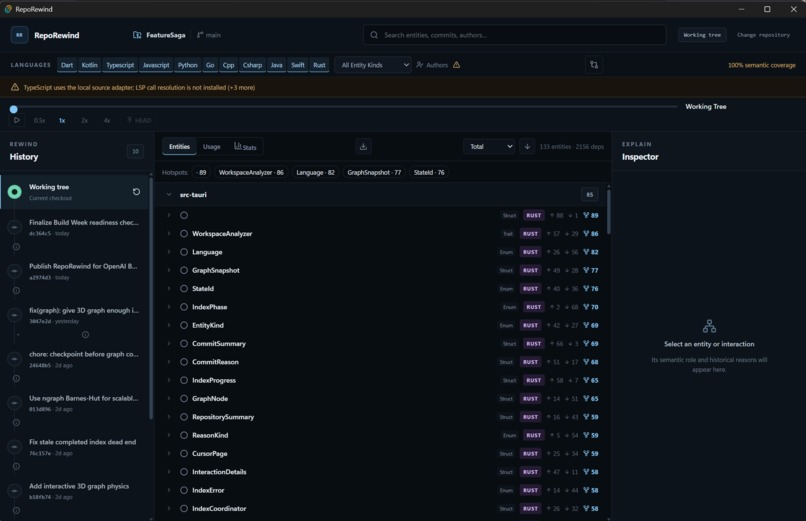The width and height of the screenshot is (806, 521).
Task: Move the timeline slider handle
Action: 14,109
